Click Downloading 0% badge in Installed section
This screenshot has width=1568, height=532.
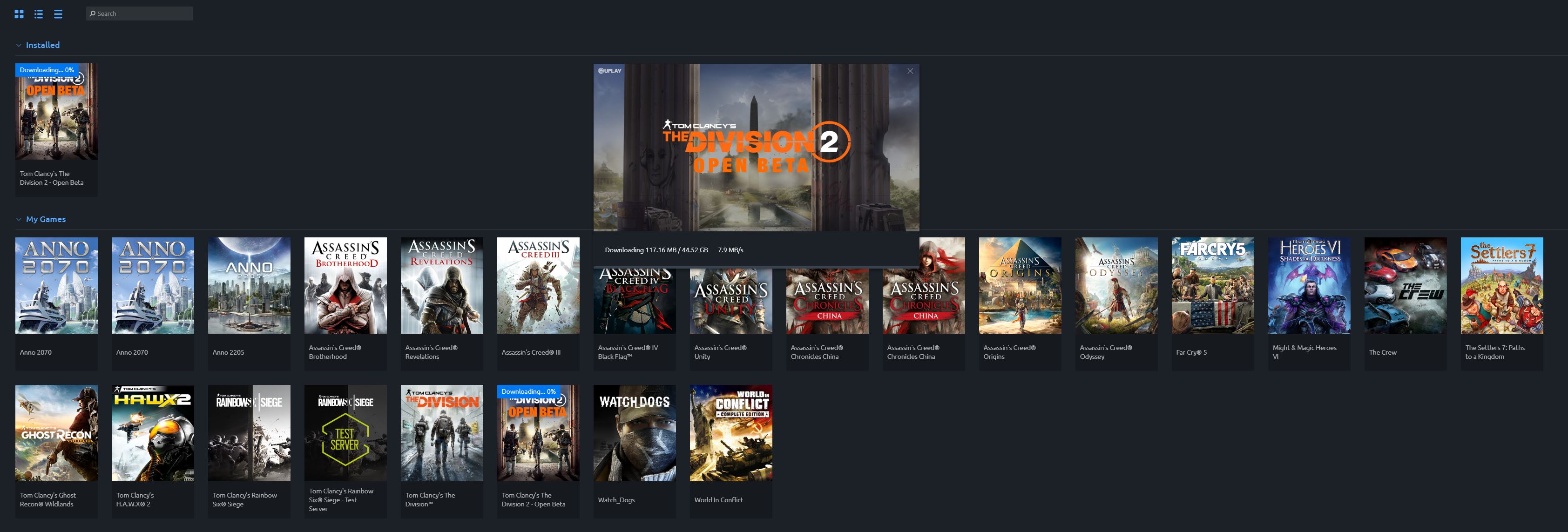(x=46, y=70)
